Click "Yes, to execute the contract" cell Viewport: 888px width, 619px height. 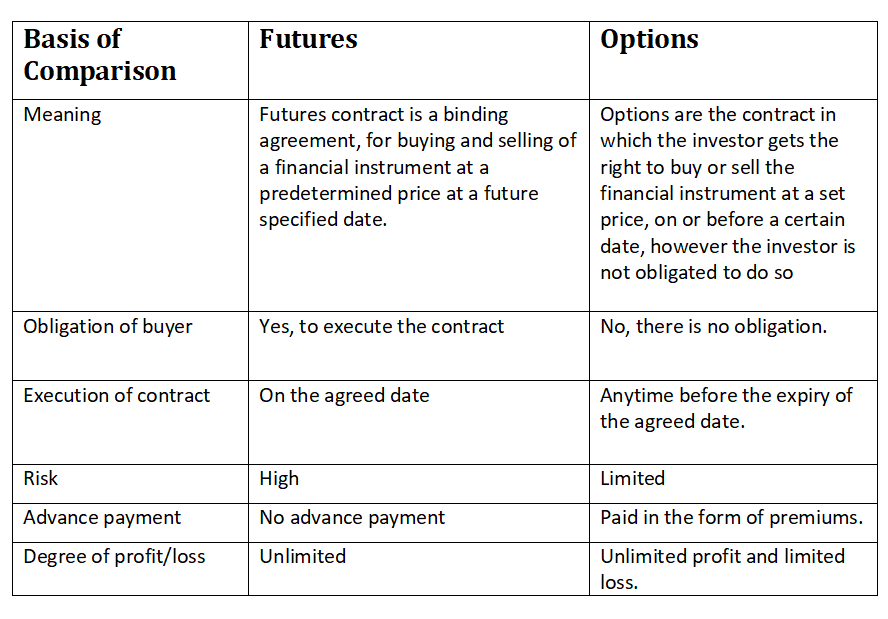pos(381,327)
